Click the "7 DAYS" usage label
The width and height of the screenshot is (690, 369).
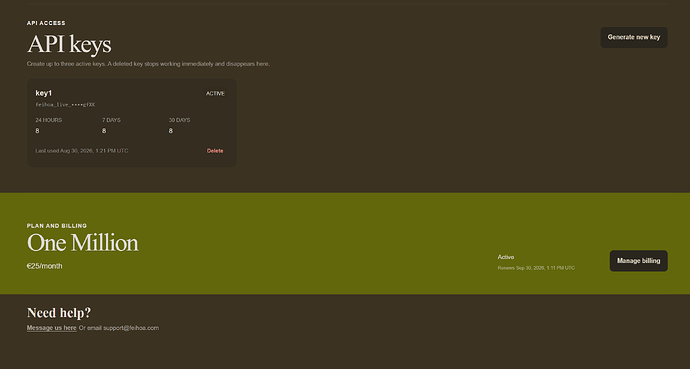(111, 120)
